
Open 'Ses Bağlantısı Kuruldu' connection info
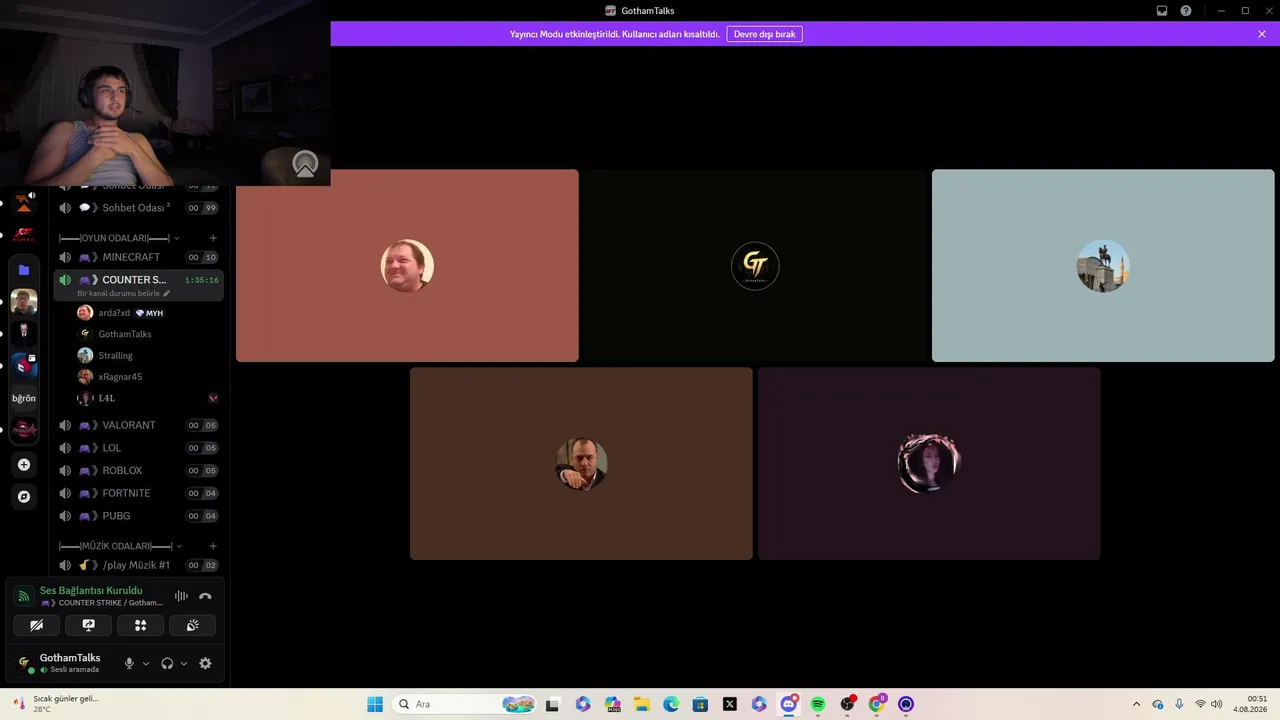point(91,591)
